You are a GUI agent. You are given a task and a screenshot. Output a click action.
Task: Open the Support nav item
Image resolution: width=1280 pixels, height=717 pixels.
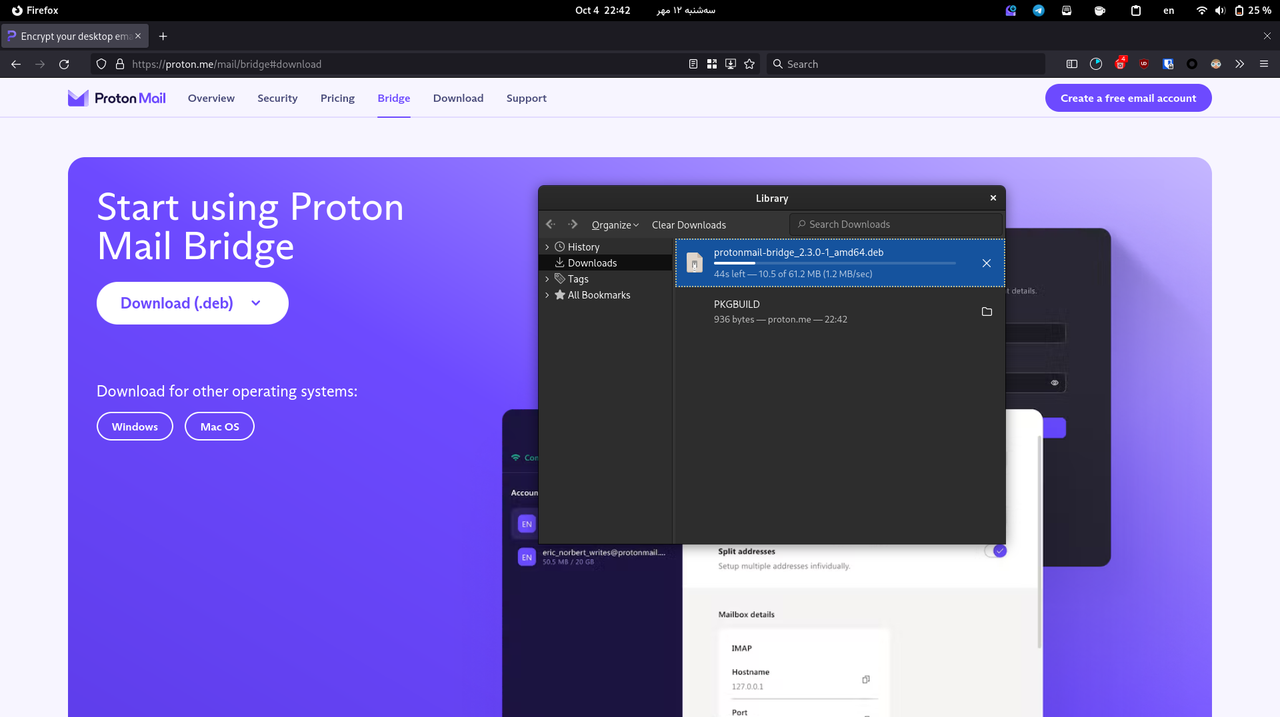coord(526,98)
